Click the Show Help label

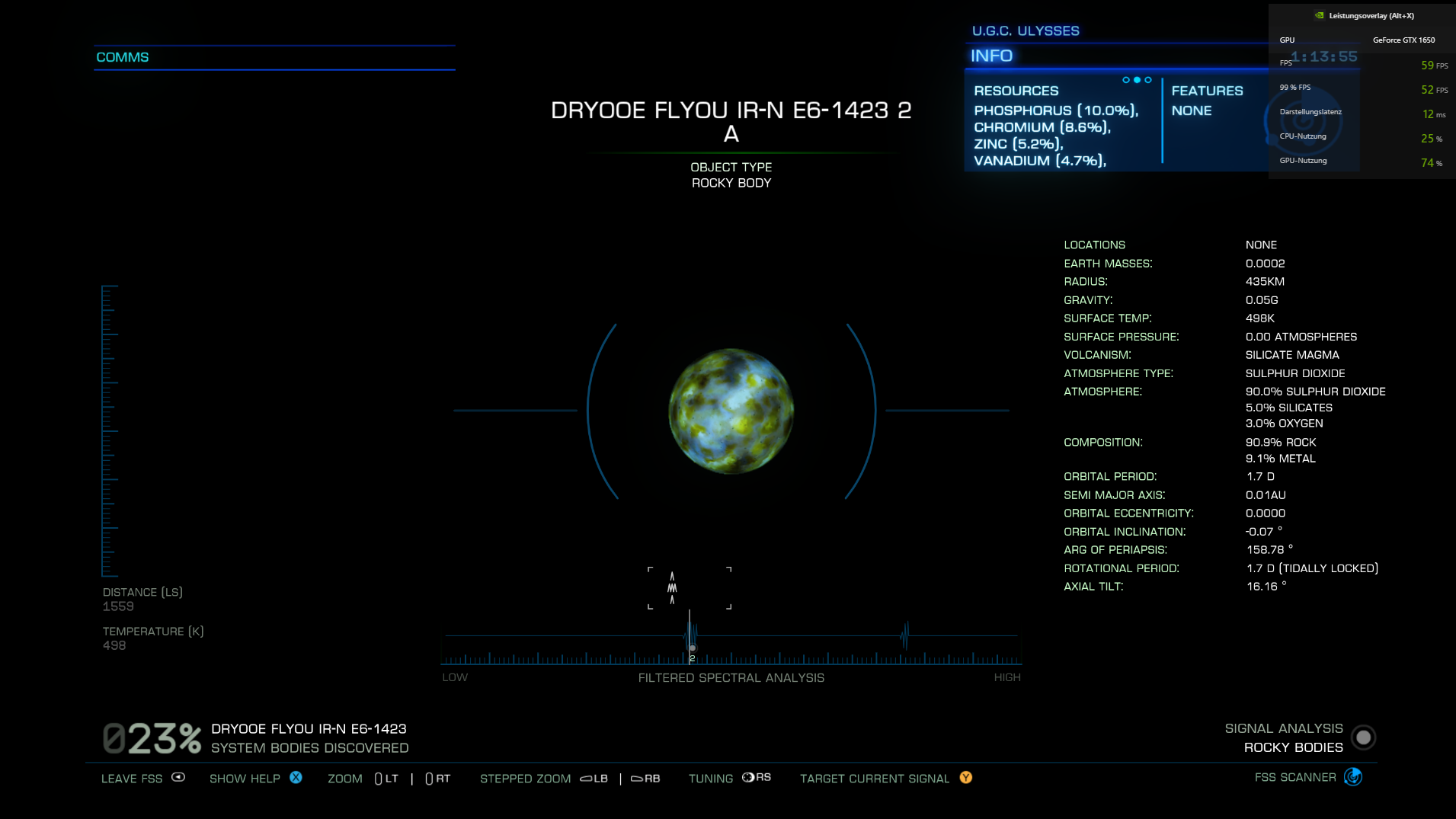tap(245, 779)
